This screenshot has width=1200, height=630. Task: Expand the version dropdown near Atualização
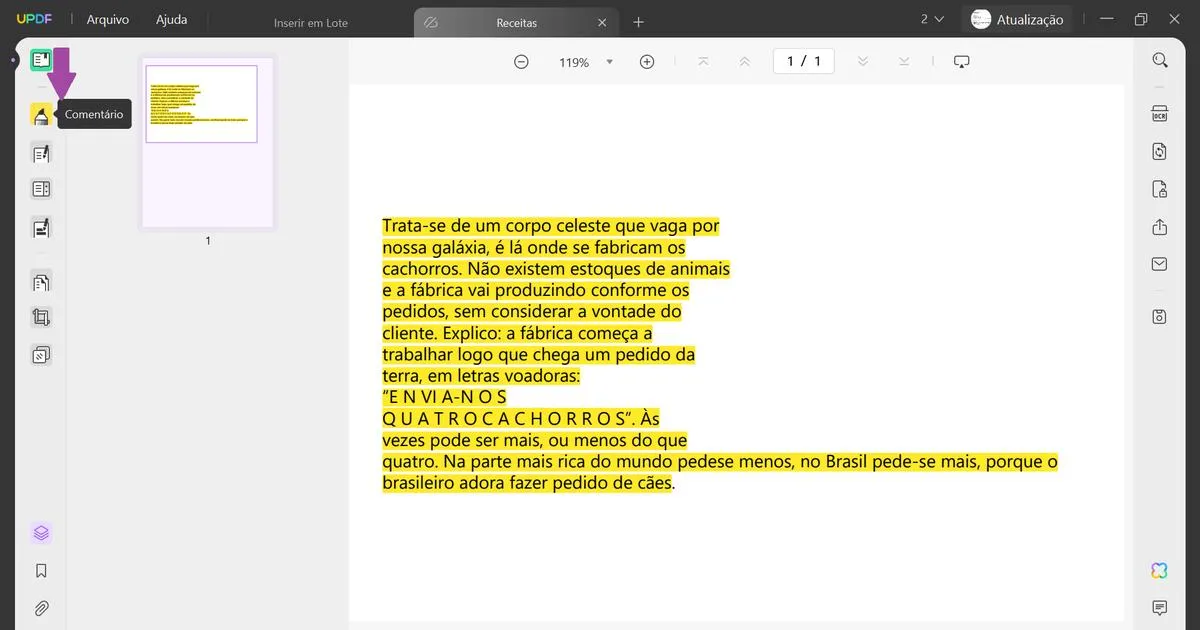[938, 18]
